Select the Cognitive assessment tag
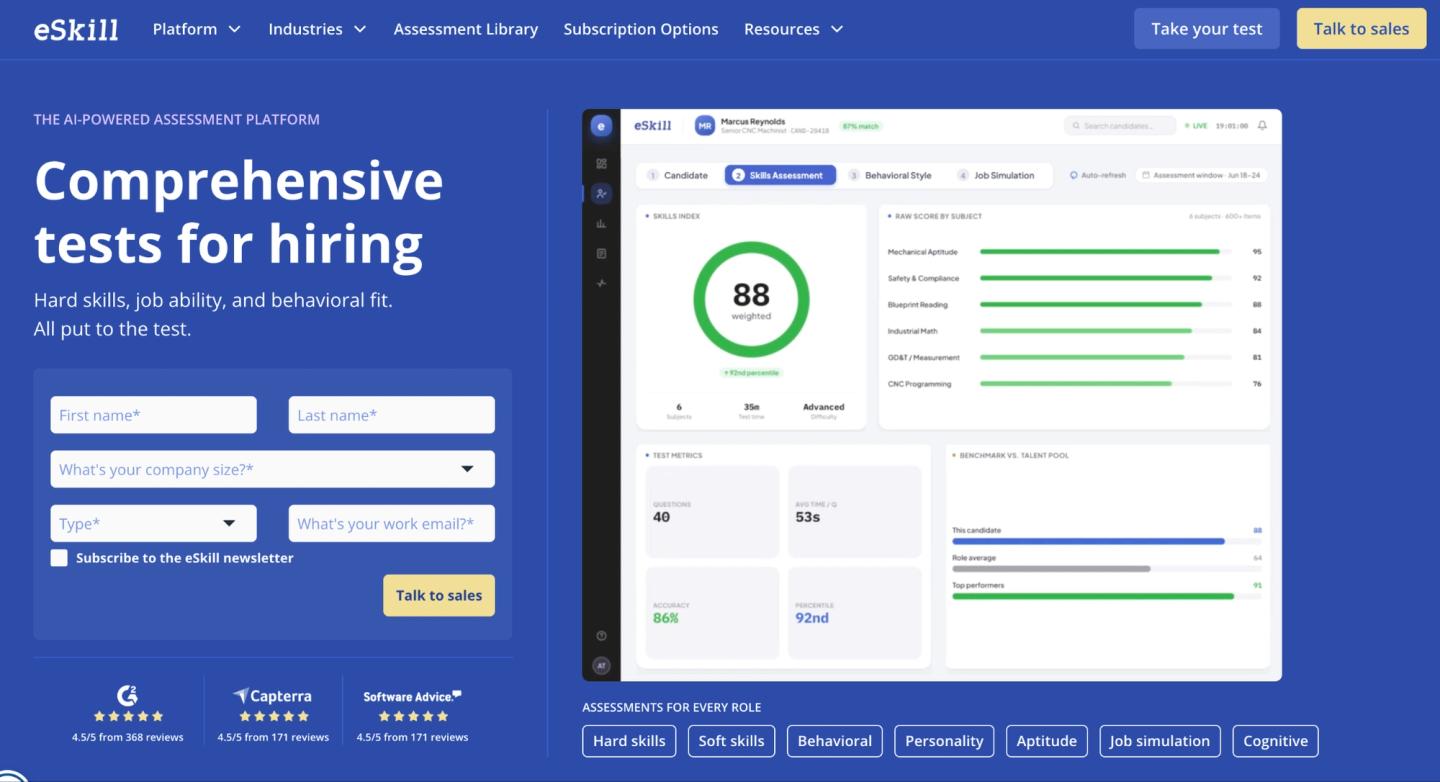 point(1275,741)
